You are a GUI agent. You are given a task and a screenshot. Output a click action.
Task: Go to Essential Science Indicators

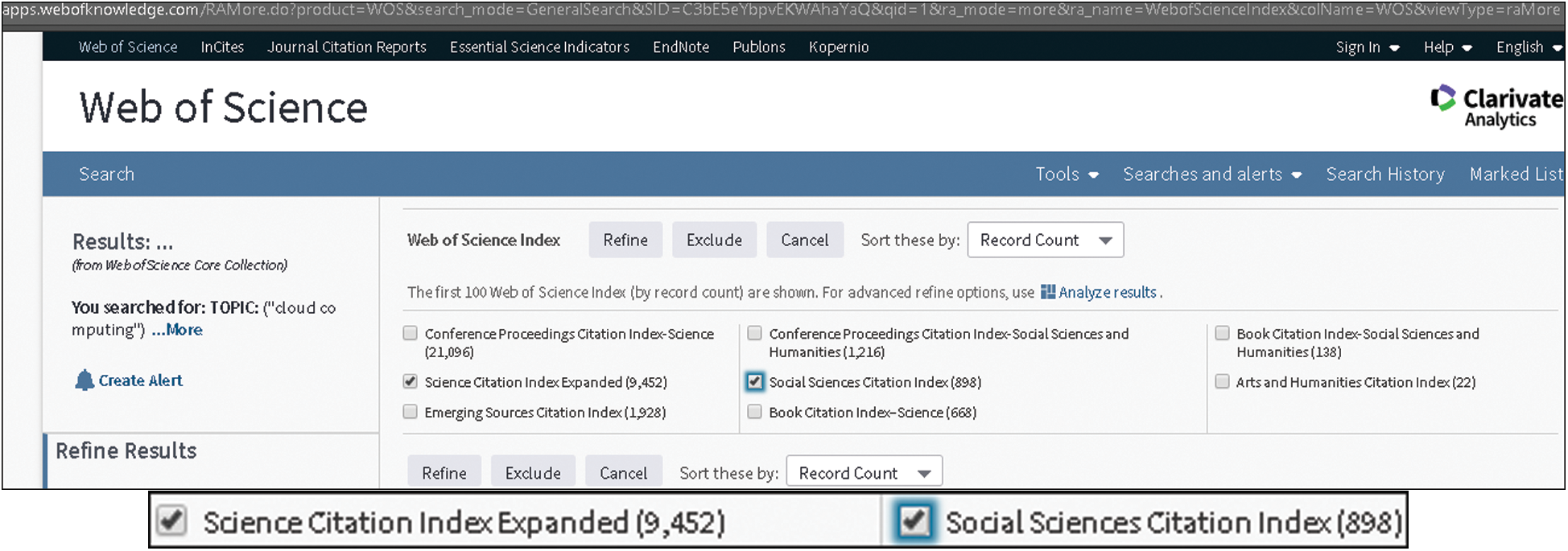539,47
